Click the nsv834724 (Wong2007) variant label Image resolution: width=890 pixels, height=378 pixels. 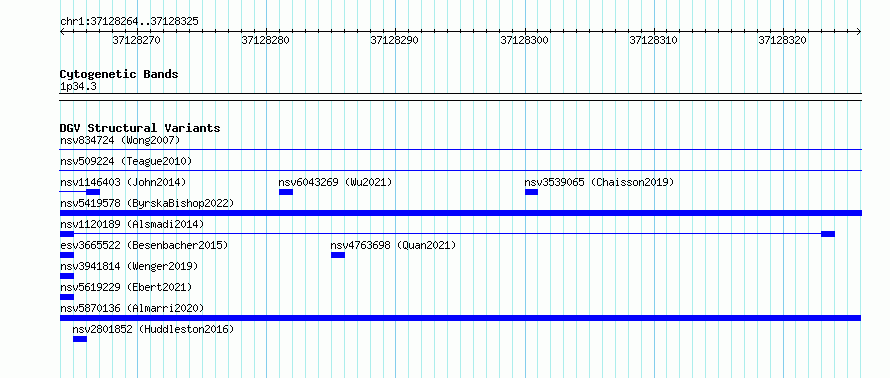pyautogui.click(x=120, y=140)
